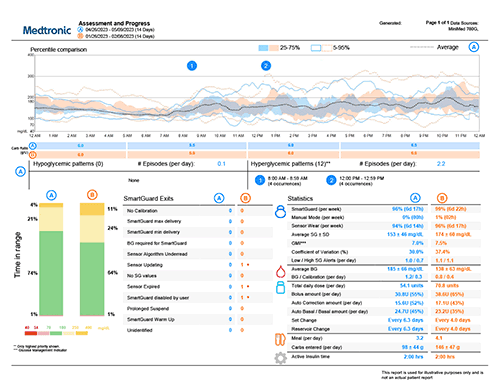Click the SmartGuard Warm Up row label
Screen dimensions: 500x386
pyautogui.click(x=151, y=319)
